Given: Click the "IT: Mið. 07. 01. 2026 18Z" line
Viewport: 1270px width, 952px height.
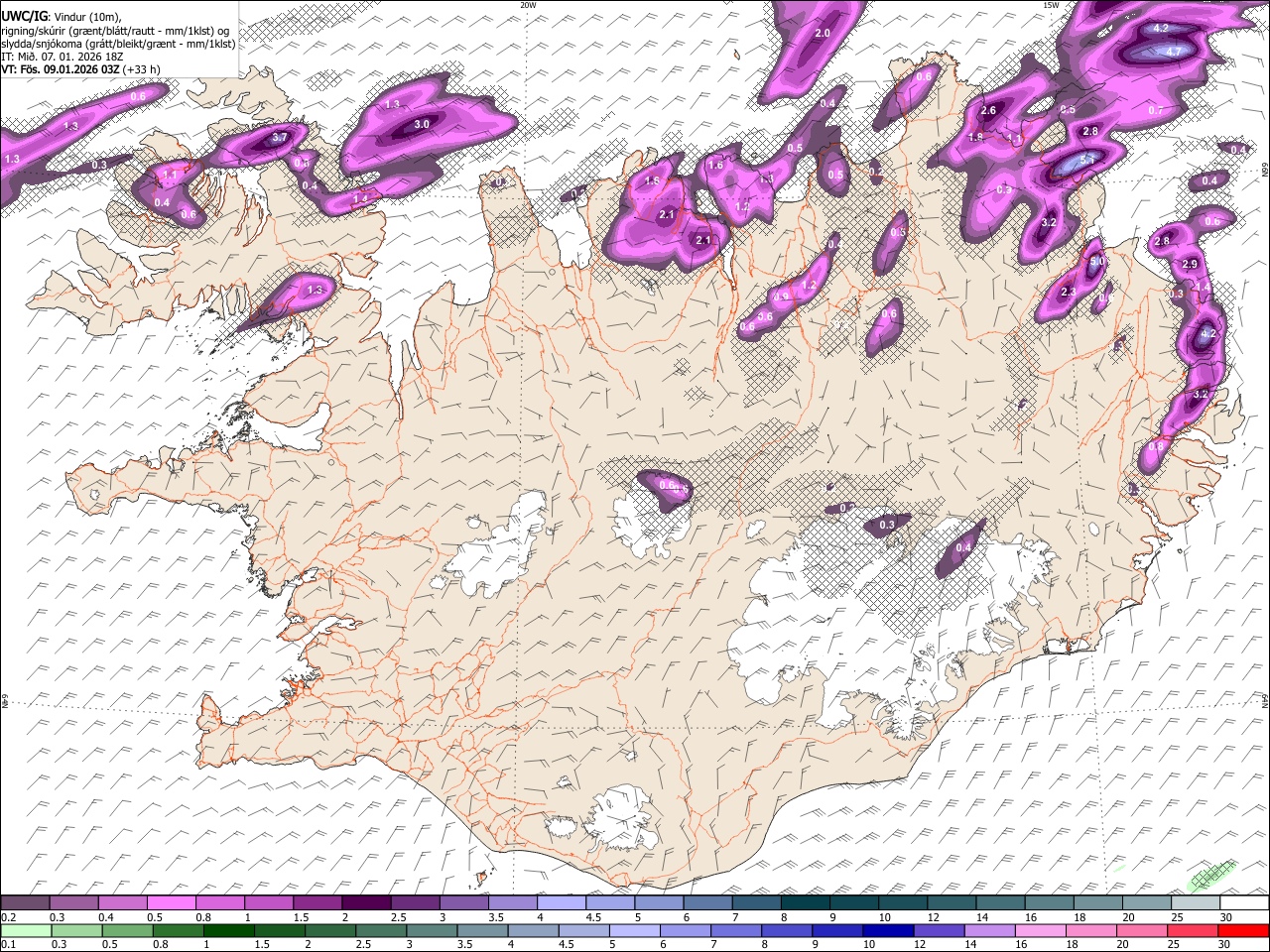Looking at the screenshot, I should pyautogui.click(x=61, y=57).
